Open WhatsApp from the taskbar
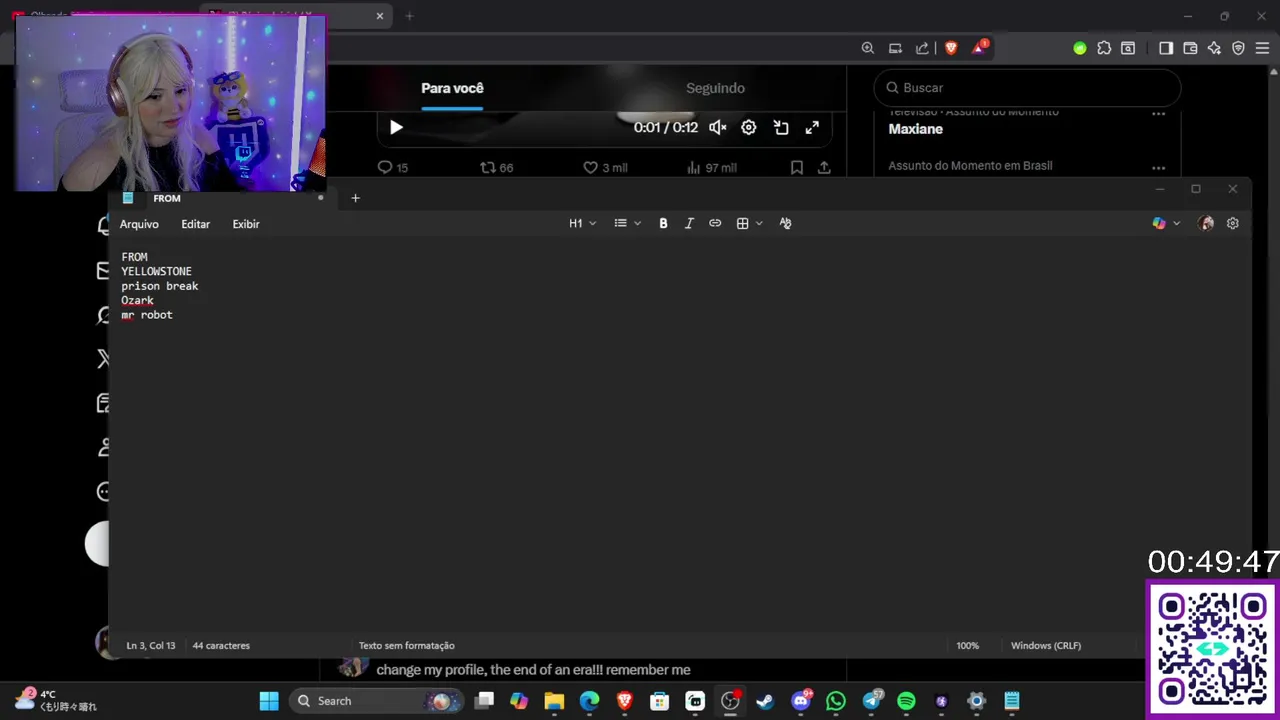 tap(836, 701)
